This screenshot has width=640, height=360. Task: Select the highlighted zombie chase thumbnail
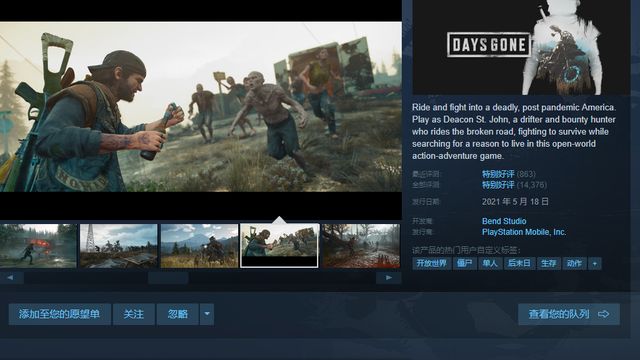[280, 246]
